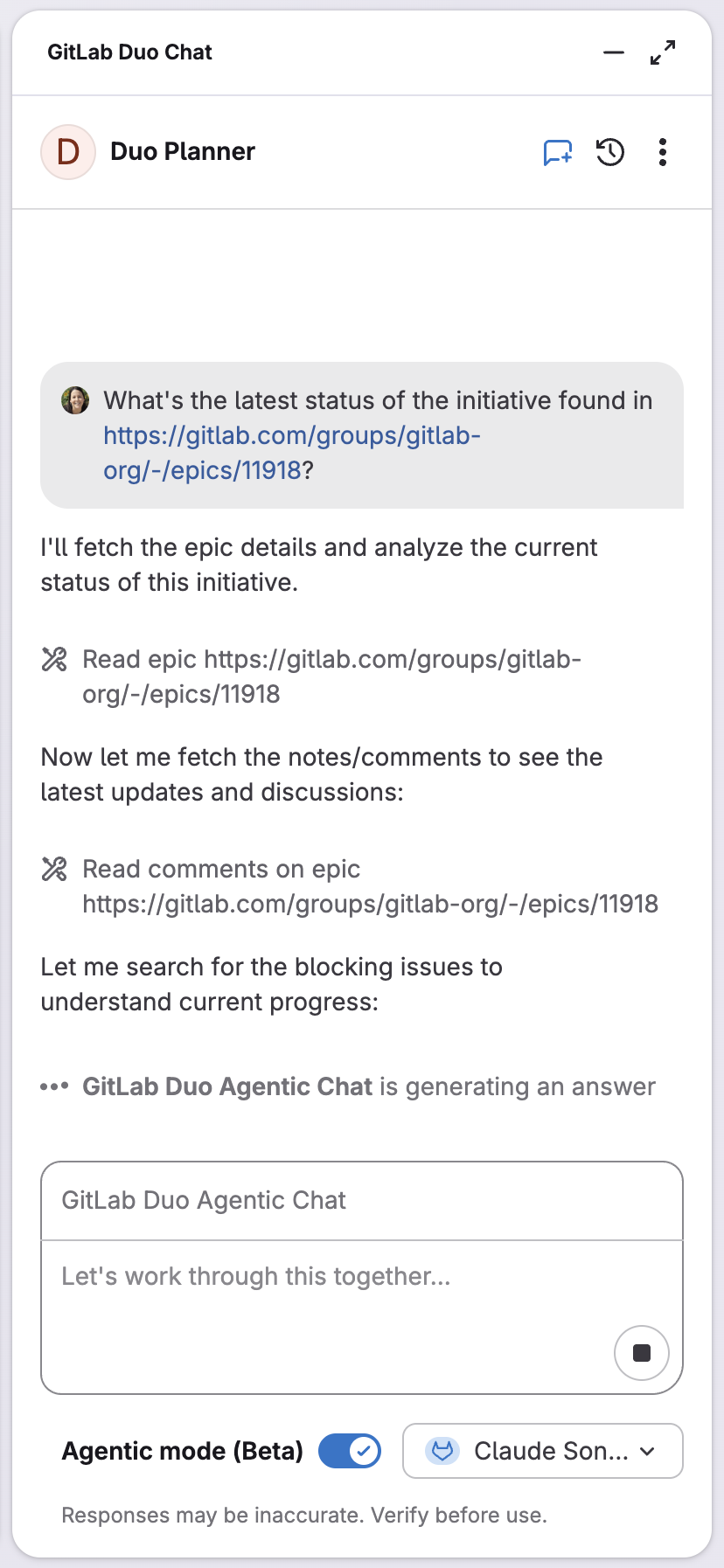Open the Duo Planner options menu
The height and width of the screenshot is (1568, 724).
tap(662, 151)
